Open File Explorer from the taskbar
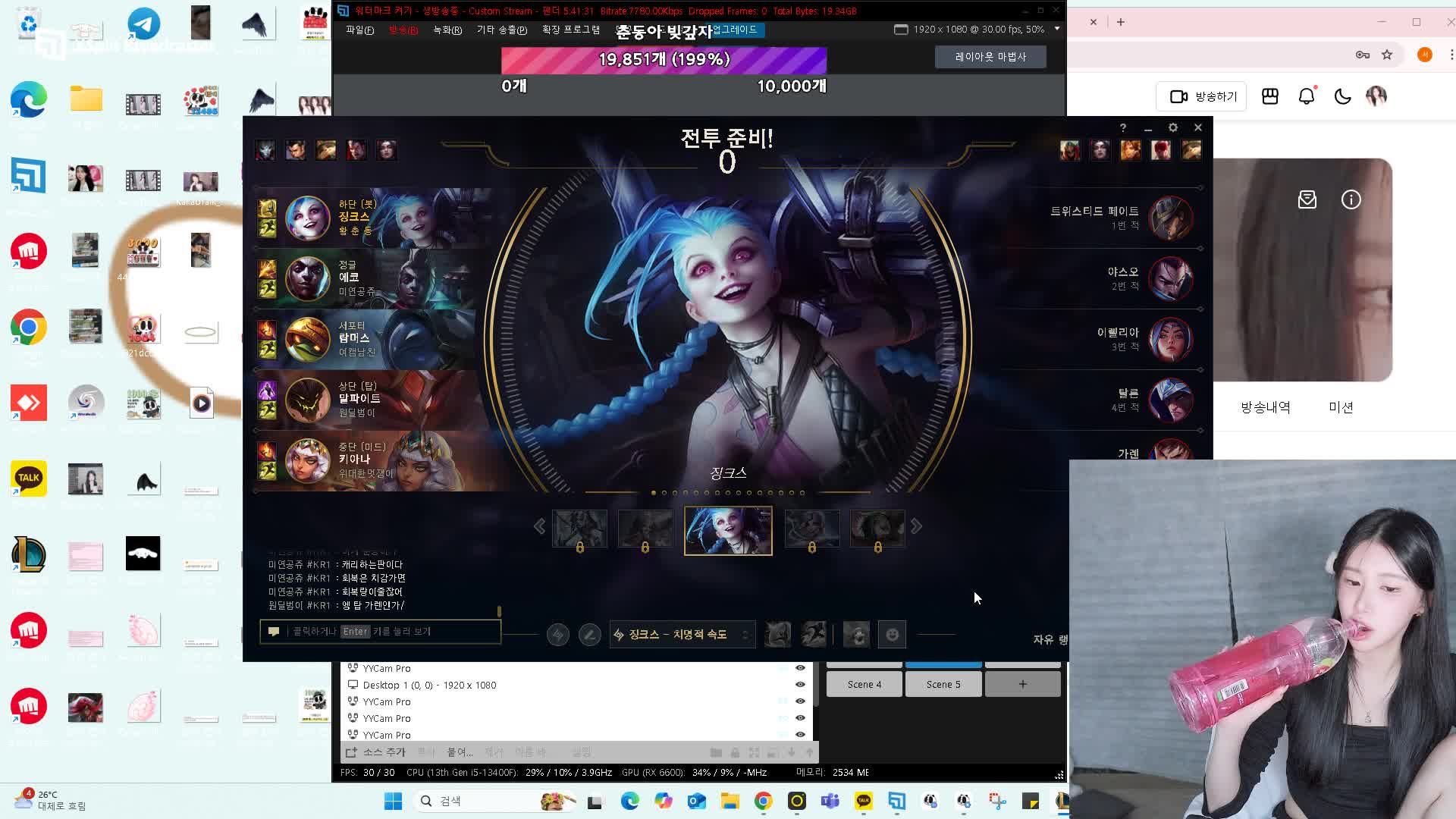Viewport: 1456px width, 819px height. click(730, 801)
